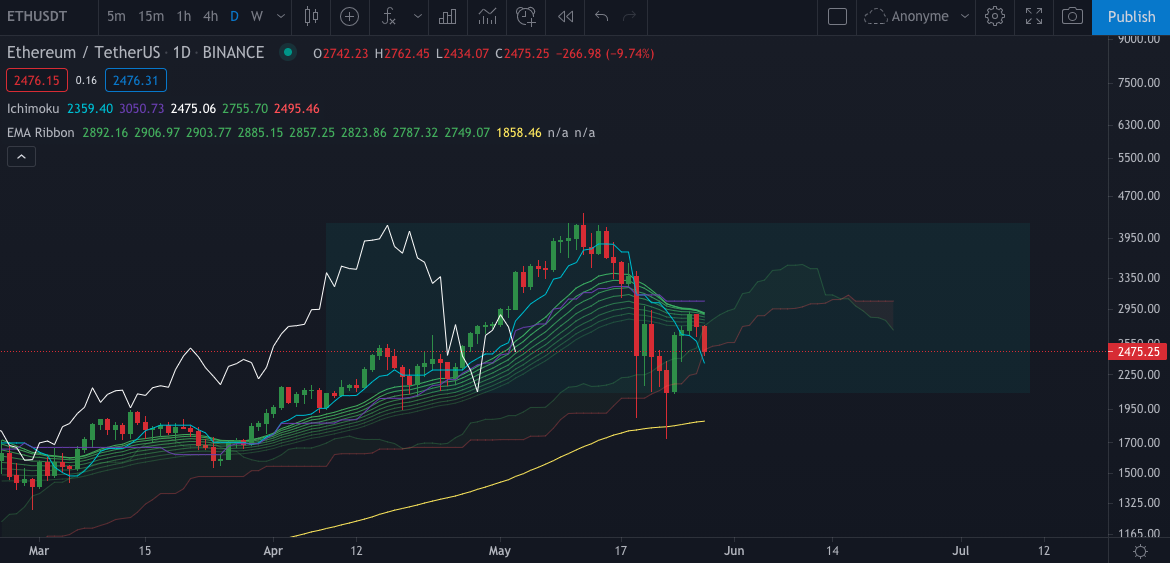Select the 4h timeframe
The image size is (1170, 563).
[x=210, y=16]
